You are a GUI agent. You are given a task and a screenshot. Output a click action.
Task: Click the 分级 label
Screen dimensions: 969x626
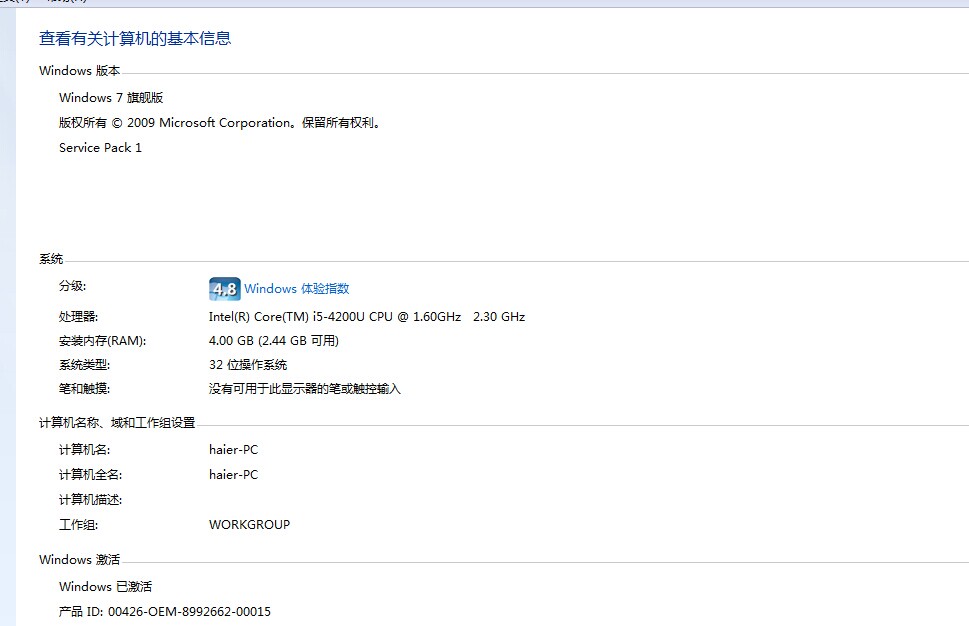pyautogui.click(x=72, y=286)
